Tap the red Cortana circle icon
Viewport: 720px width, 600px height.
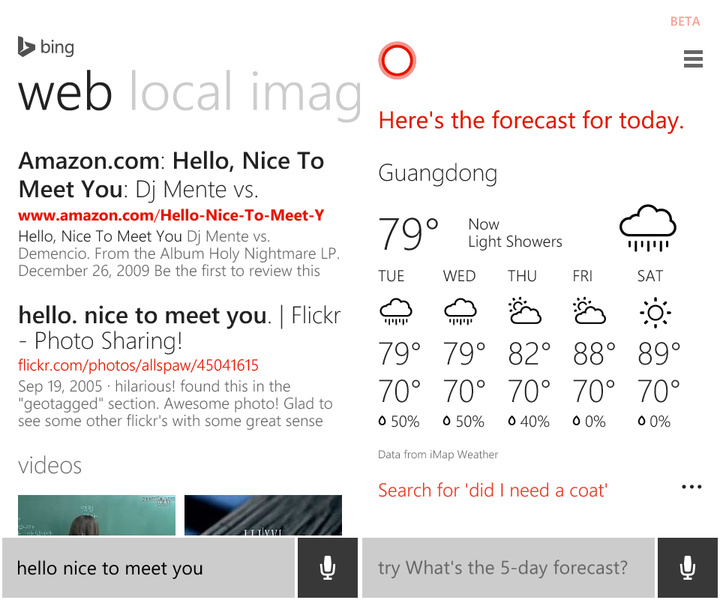click(396, 61)
